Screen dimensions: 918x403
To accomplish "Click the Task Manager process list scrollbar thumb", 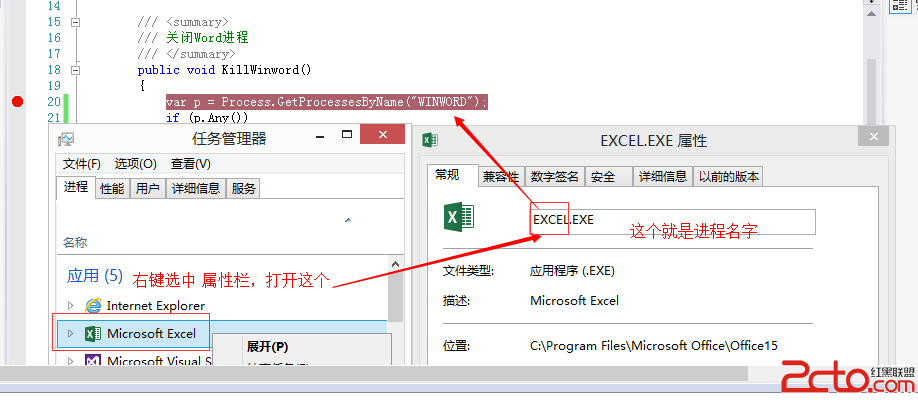I will click(x=395, y=297).
